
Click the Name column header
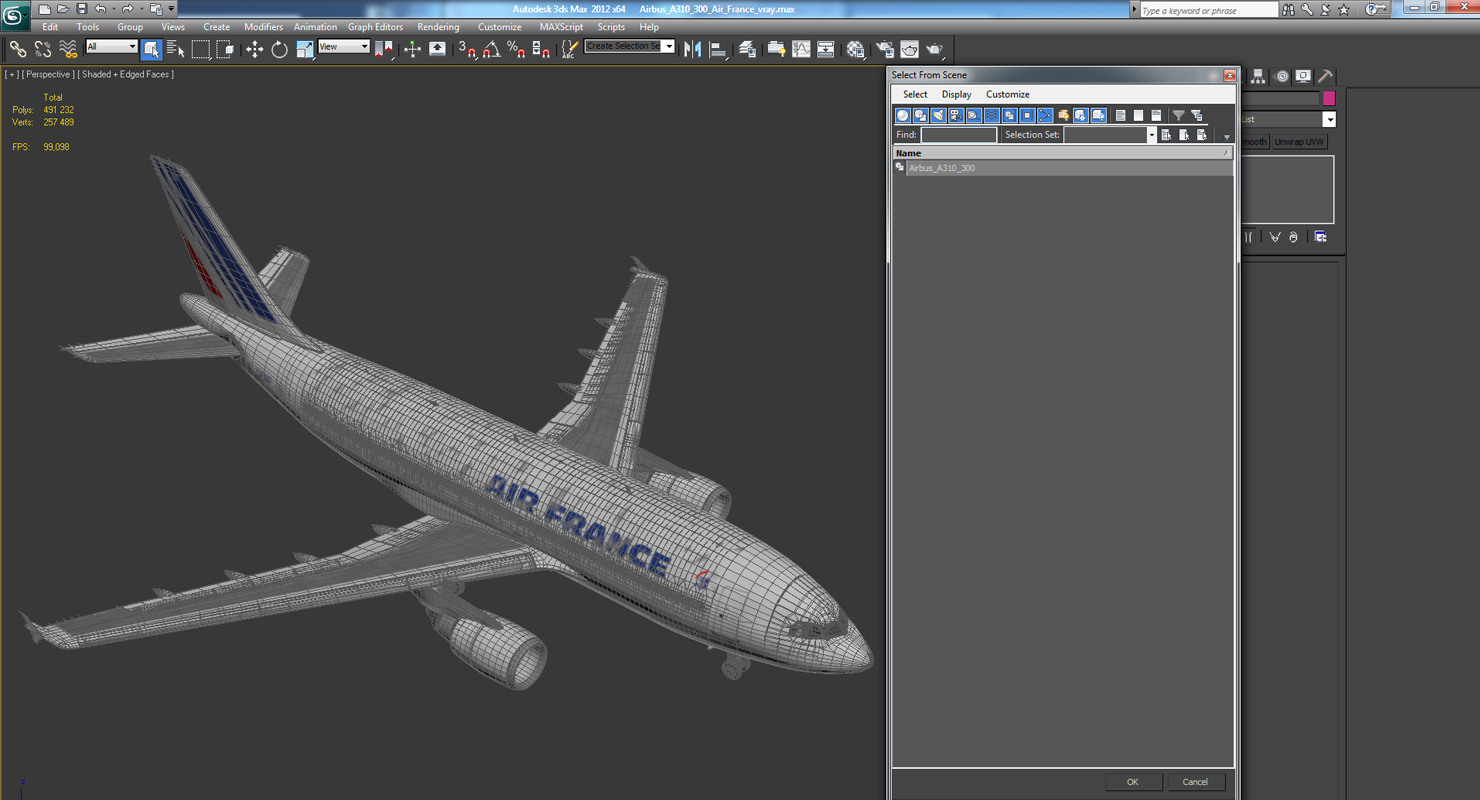(x=1063, y=153)
